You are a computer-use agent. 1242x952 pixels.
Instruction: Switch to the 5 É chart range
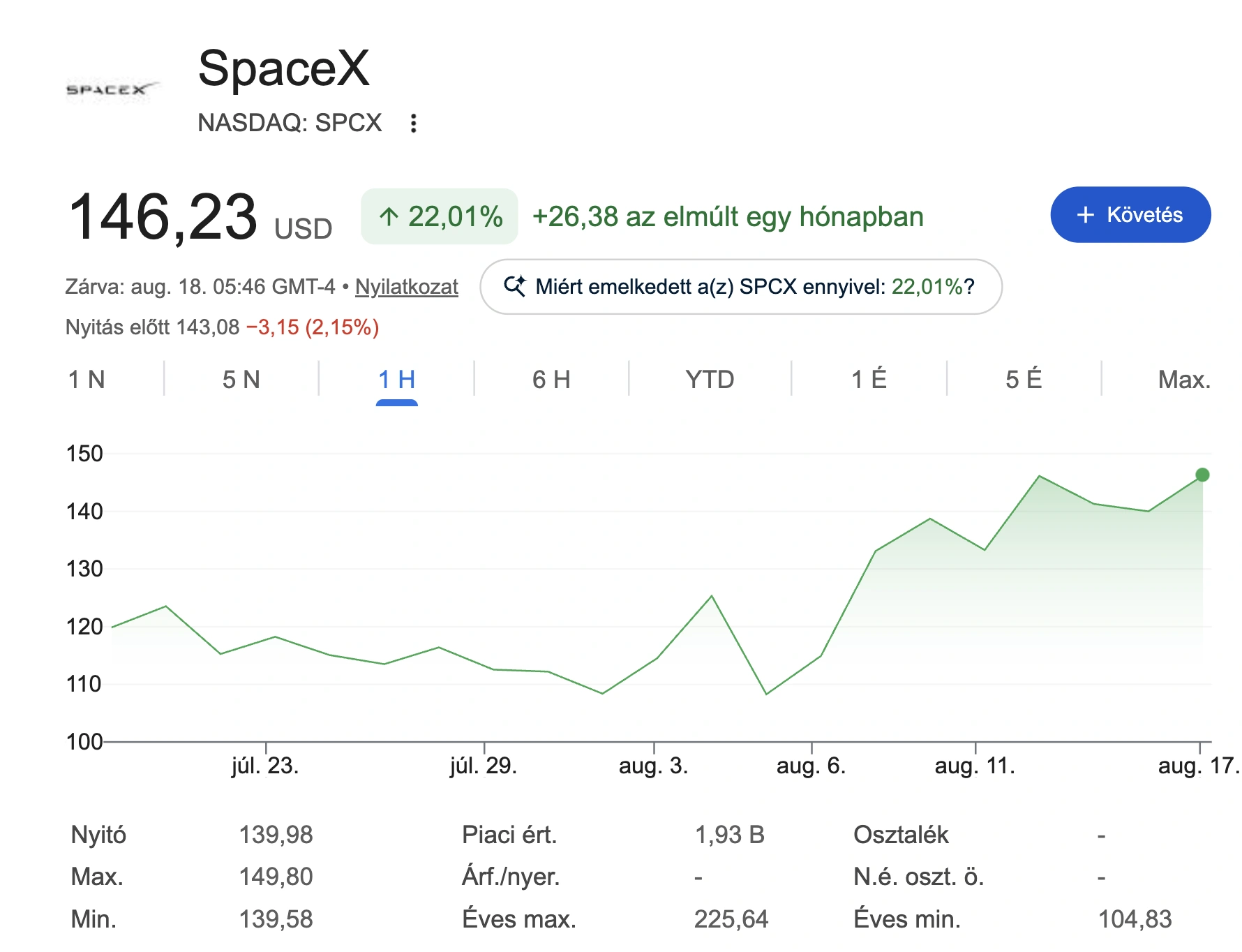(1024, 380)
